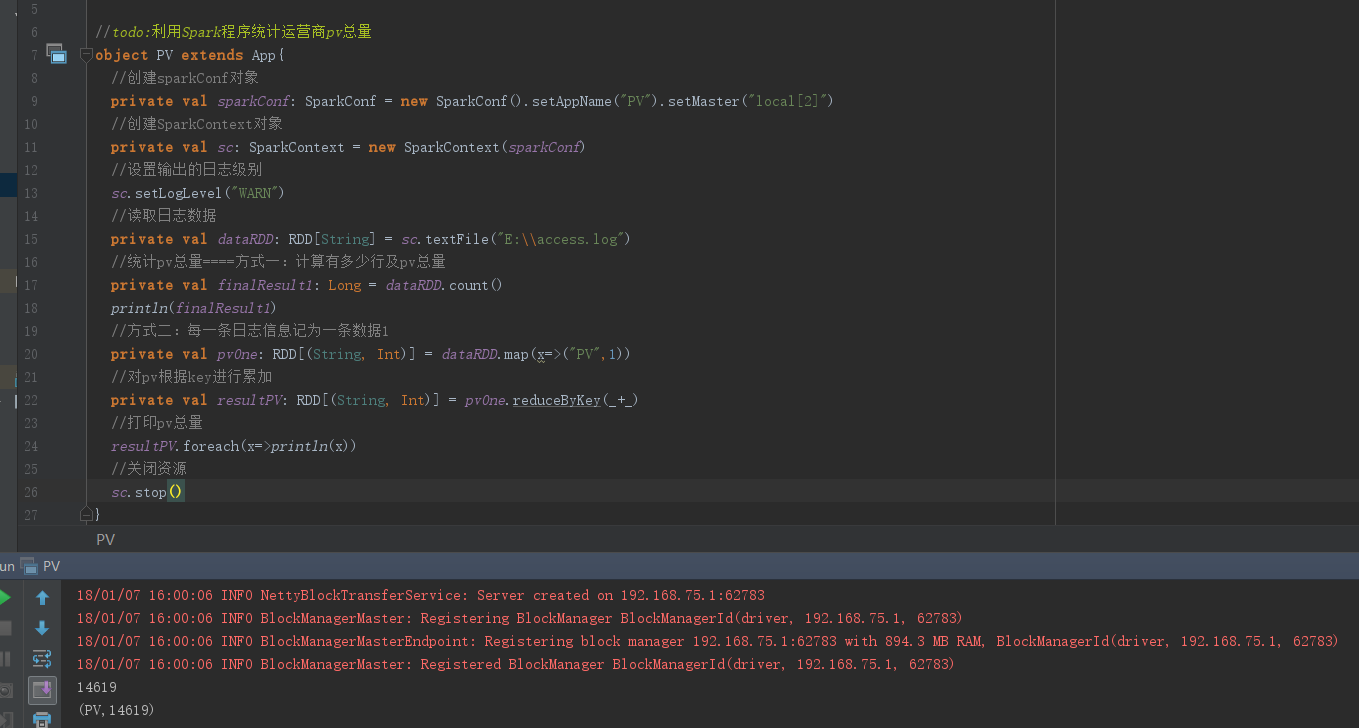Screen dimensions: 1359x728
Task: Click println(finalResult1) statement
Action: point(193,308)
